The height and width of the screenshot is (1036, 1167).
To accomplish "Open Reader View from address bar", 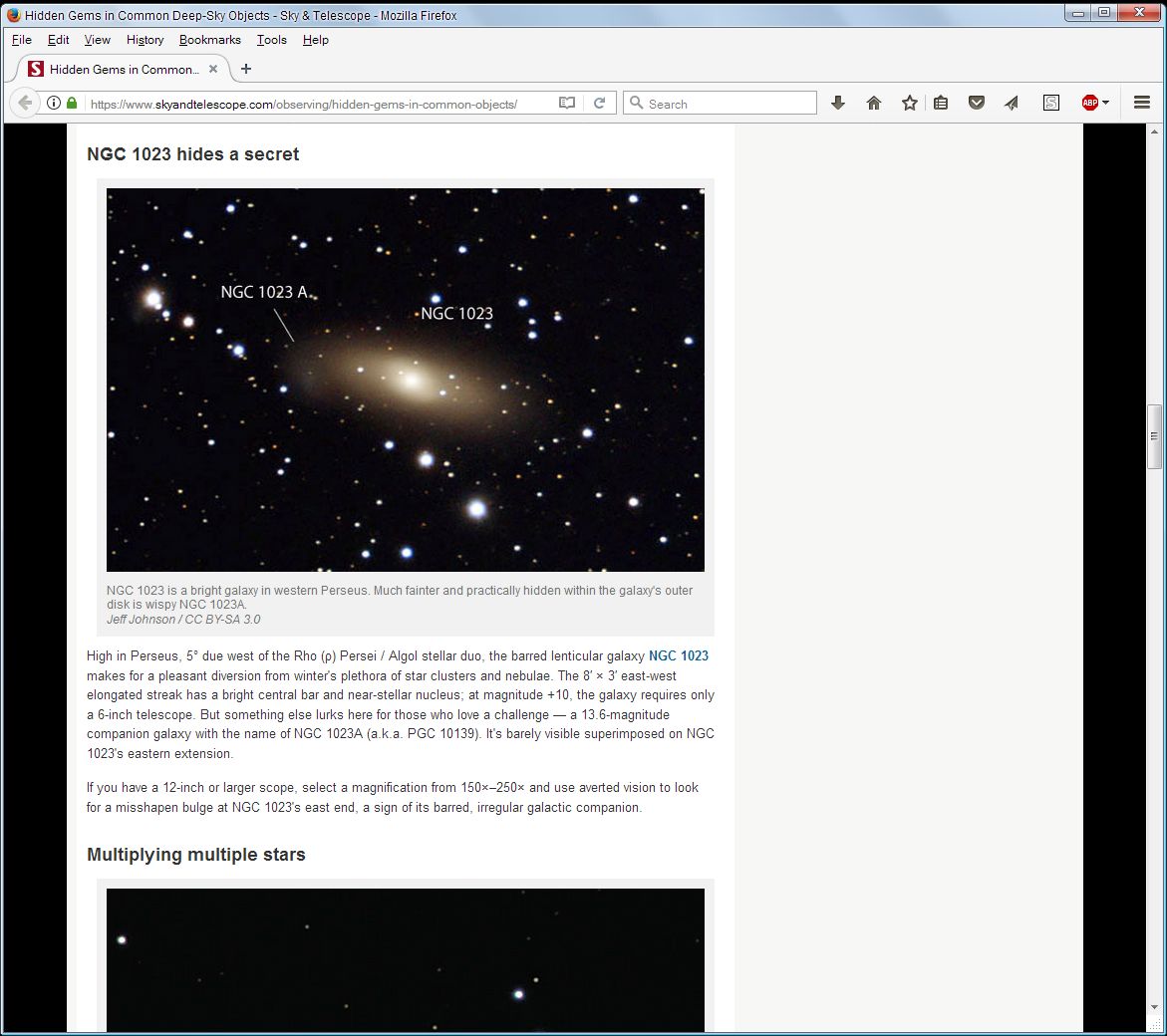I will pyautogui.click(x=567, y=104).
